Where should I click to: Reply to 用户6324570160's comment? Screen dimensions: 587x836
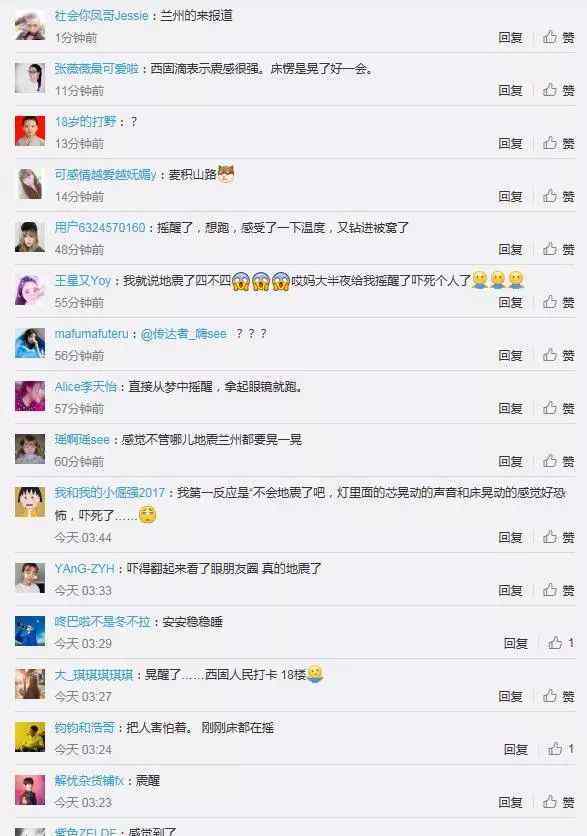[510, 250]
